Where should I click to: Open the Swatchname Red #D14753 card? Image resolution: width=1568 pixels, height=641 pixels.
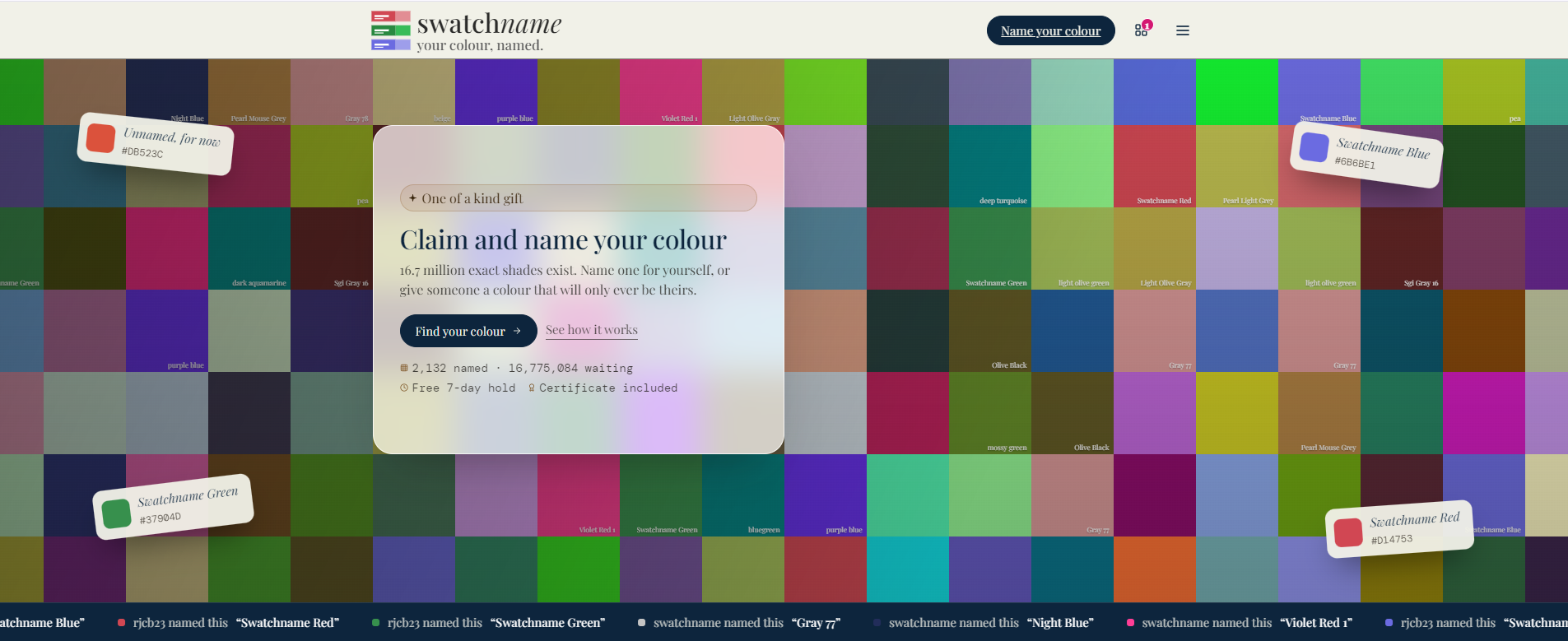pyautogui.click(x=1399, y=529)
